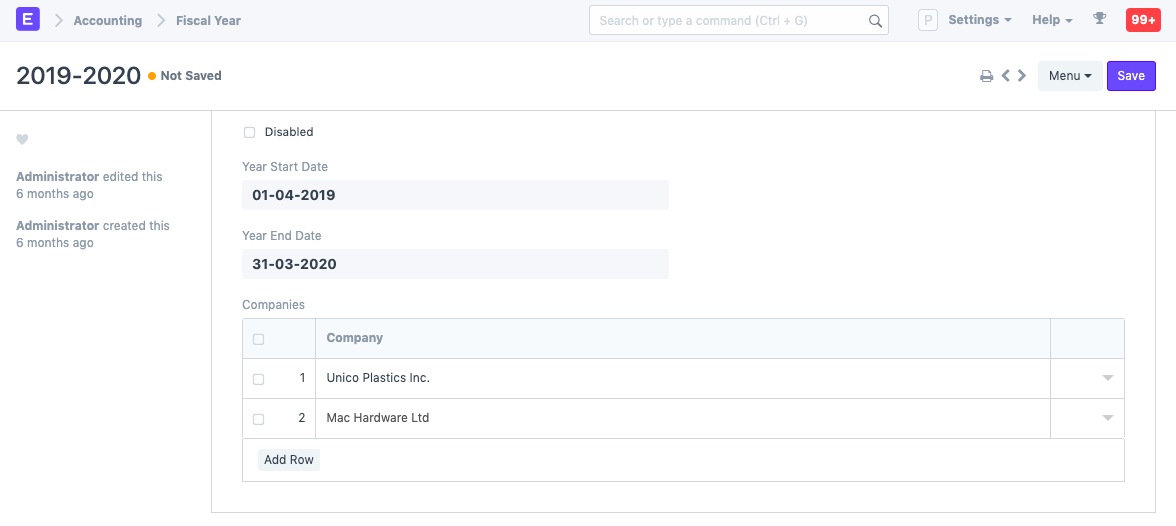Go to next record arrow

tap(1022, 76)
